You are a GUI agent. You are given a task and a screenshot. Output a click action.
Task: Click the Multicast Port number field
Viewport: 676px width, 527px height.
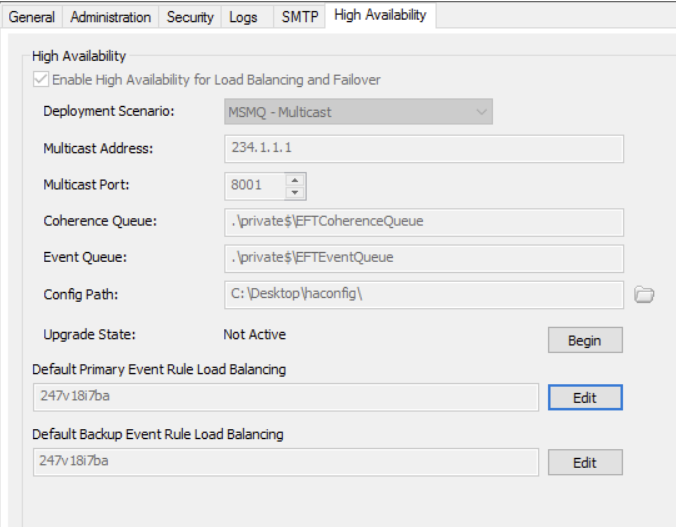click(255, 186)
